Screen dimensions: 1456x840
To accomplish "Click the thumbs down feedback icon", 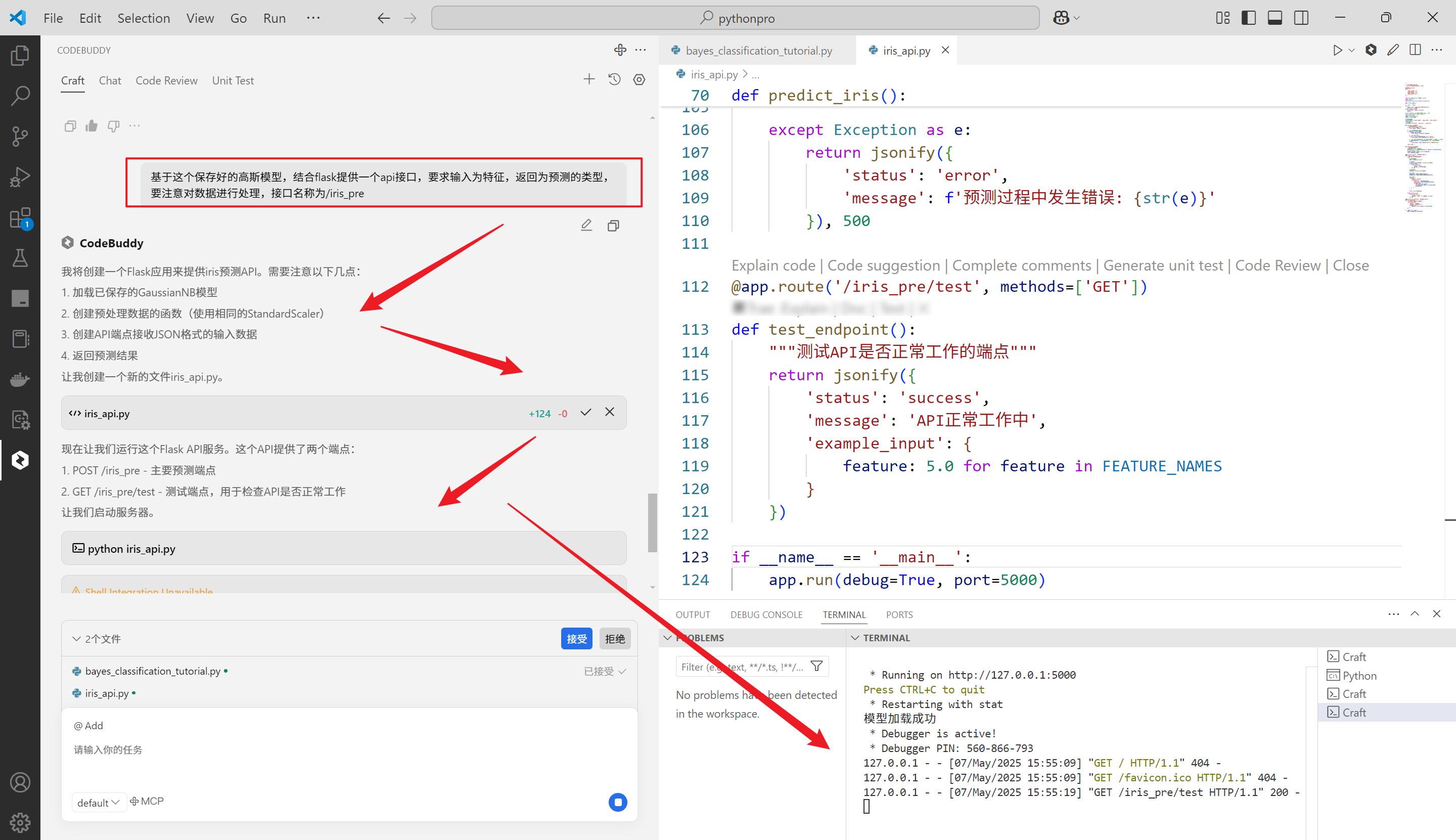I will pos(114,126).
